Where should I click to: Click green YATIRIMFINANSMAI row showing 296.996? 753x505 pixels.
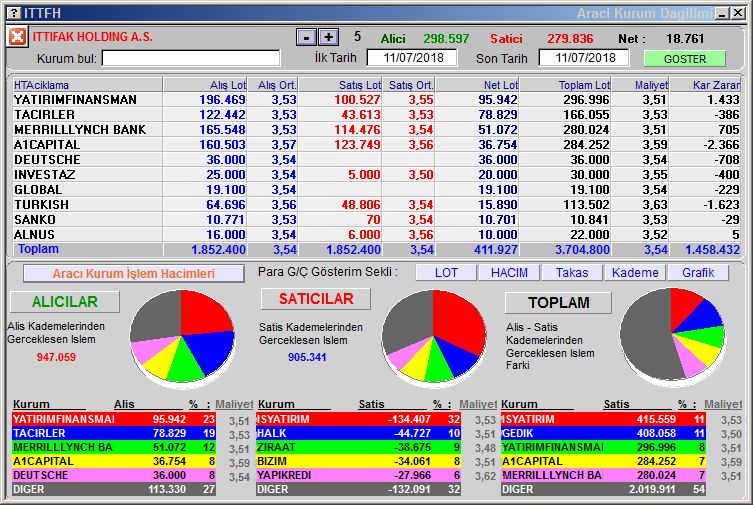click(604, 447)
